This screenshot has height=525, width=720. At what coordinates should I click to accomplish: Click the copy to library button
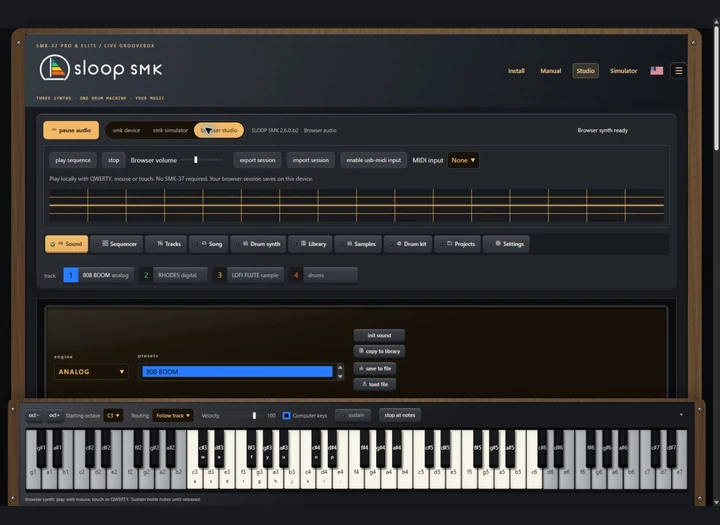[x=379, y=351]
